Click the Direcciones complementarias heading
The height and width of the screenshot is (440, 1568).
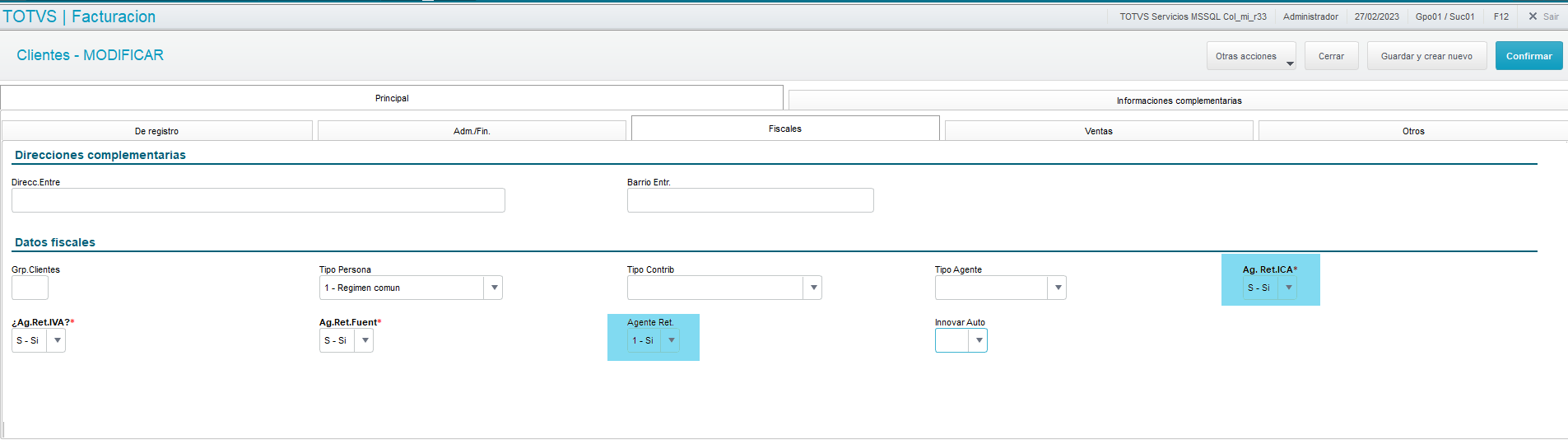click(100, 155)
